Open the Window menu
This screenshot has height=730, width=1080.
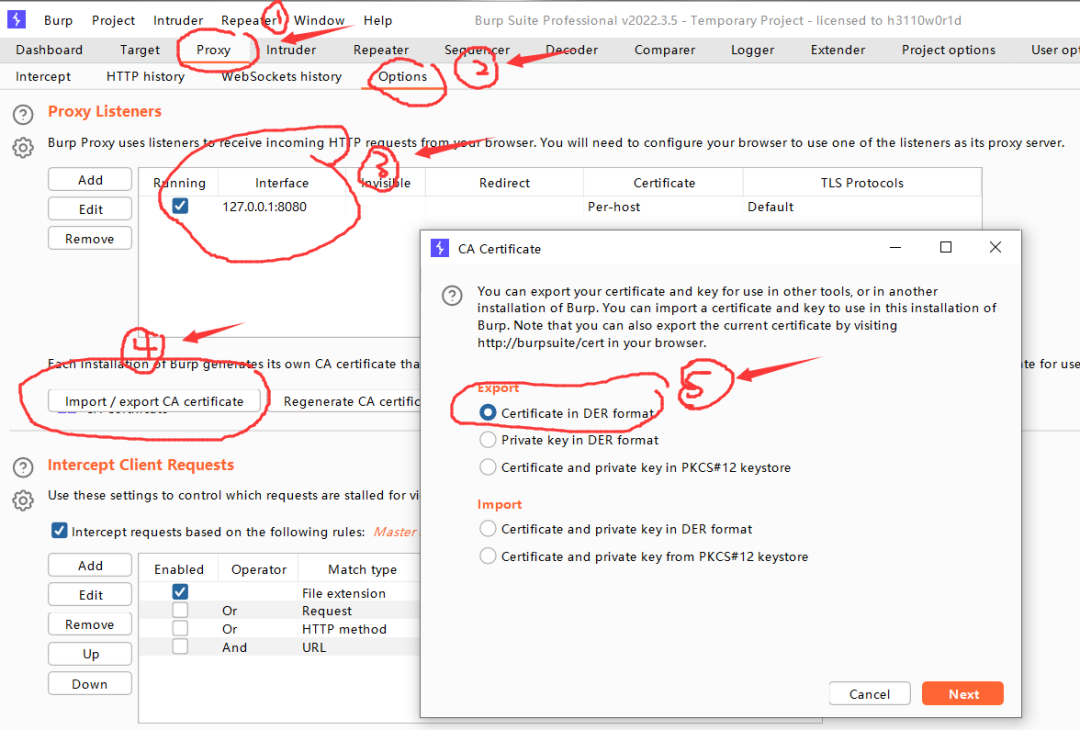(x=319, y=20)
